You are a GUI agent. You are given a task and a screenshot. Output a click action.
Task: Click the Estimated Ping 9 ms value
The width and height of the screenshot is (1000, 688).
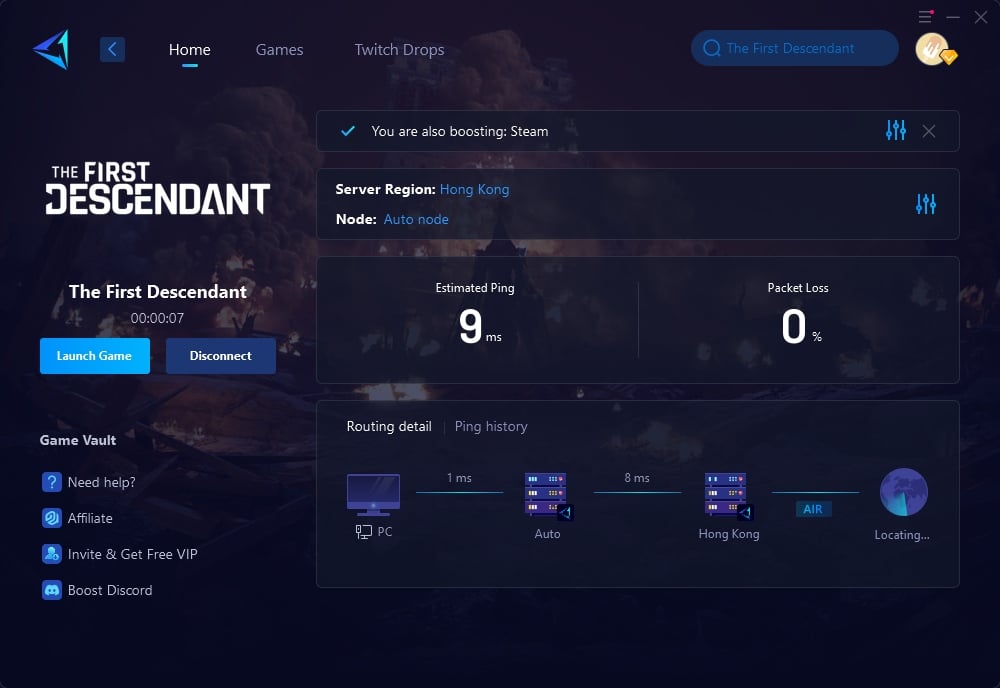(x=480, y=326)
